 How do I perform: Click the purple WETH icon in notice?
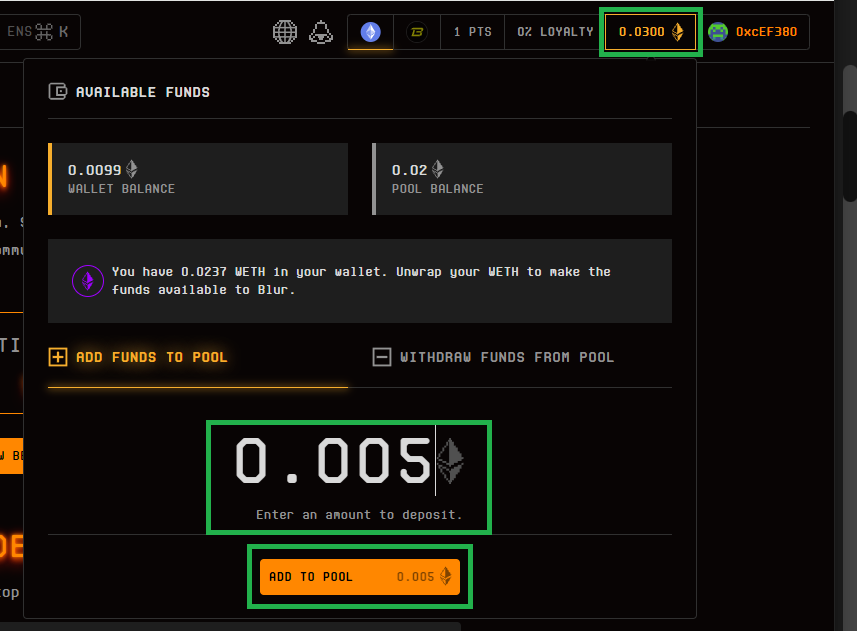pos(87,281)
